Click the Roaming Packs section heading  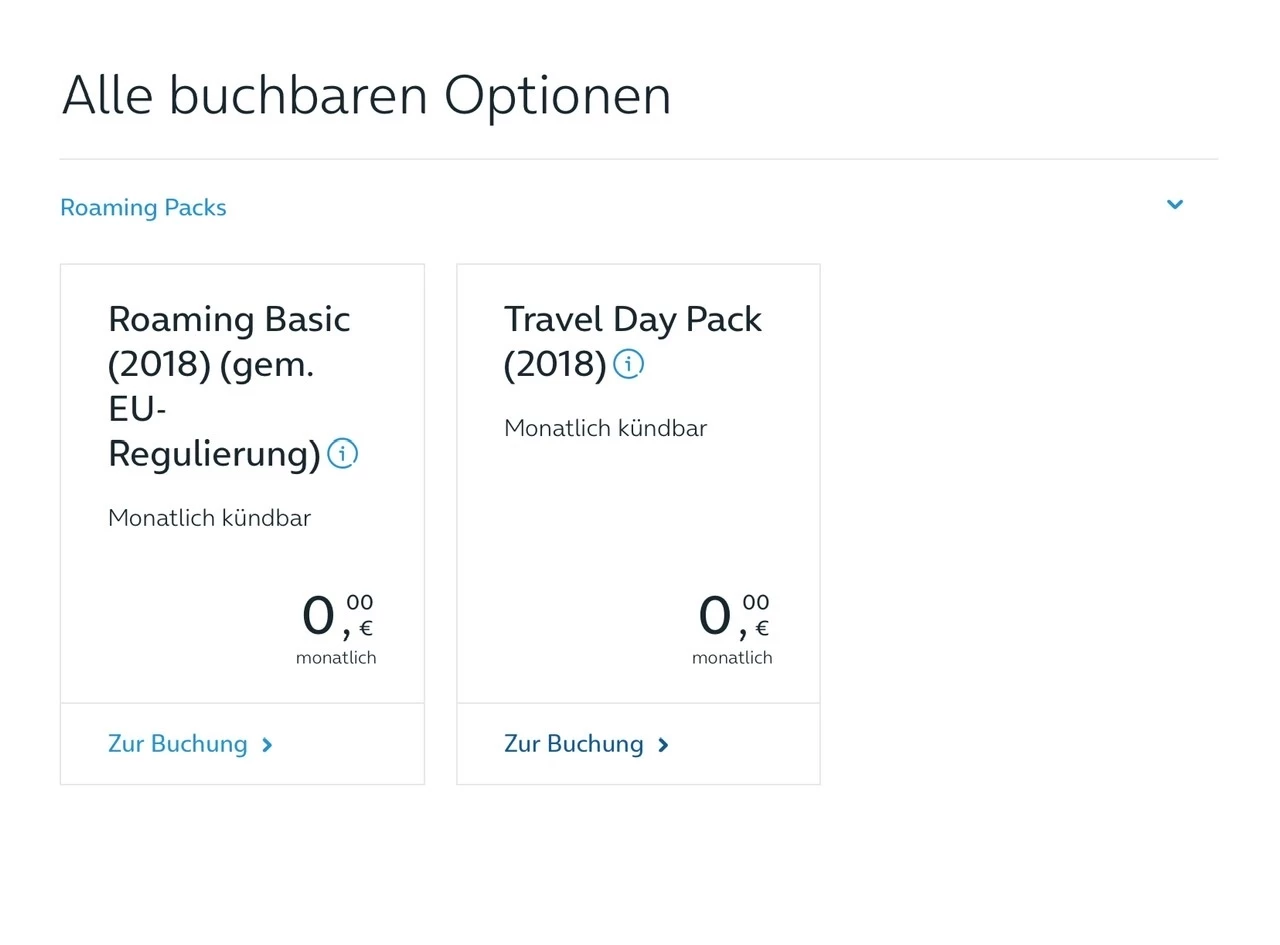[143, 208]
